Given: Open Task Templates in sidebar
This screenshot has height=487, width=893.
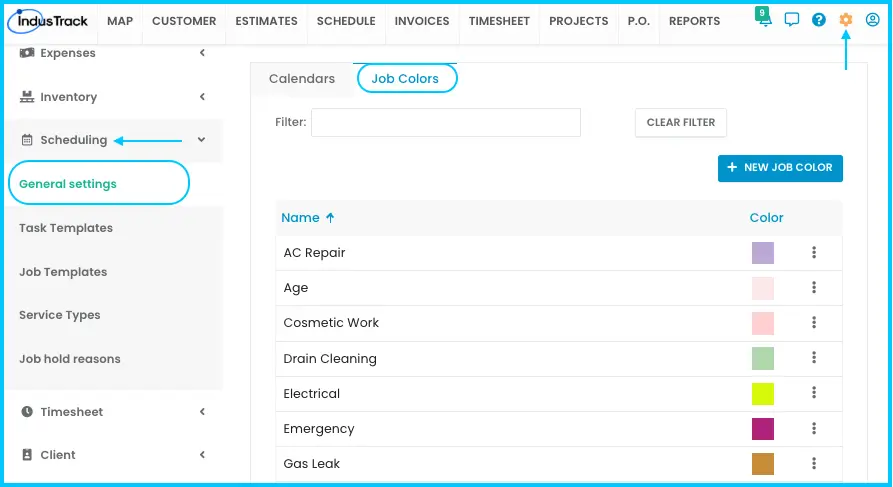Looking at the screenshot, I should click(66, 228).
